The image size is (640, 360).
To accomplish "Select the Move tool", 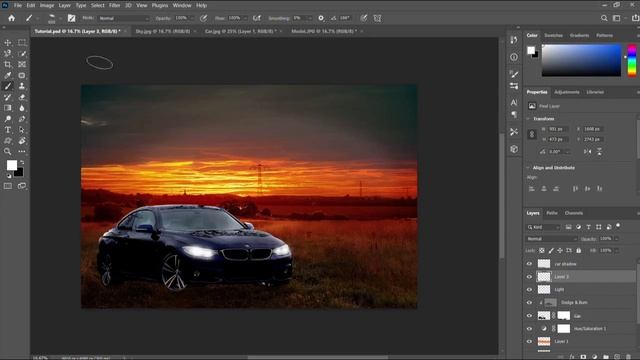I will (8, 43).
